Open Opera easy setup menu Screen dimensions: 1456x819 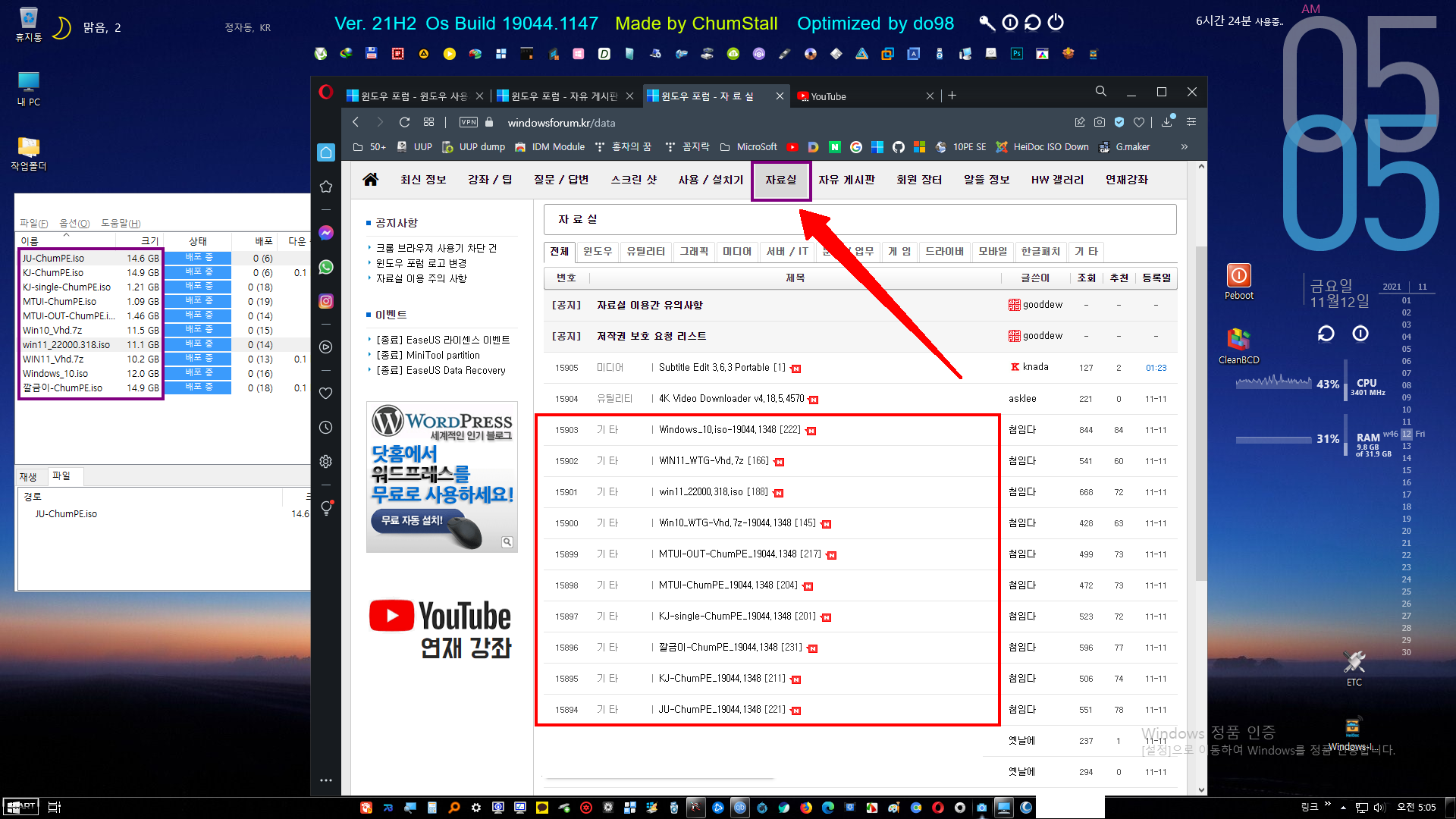click(1191, 122)
